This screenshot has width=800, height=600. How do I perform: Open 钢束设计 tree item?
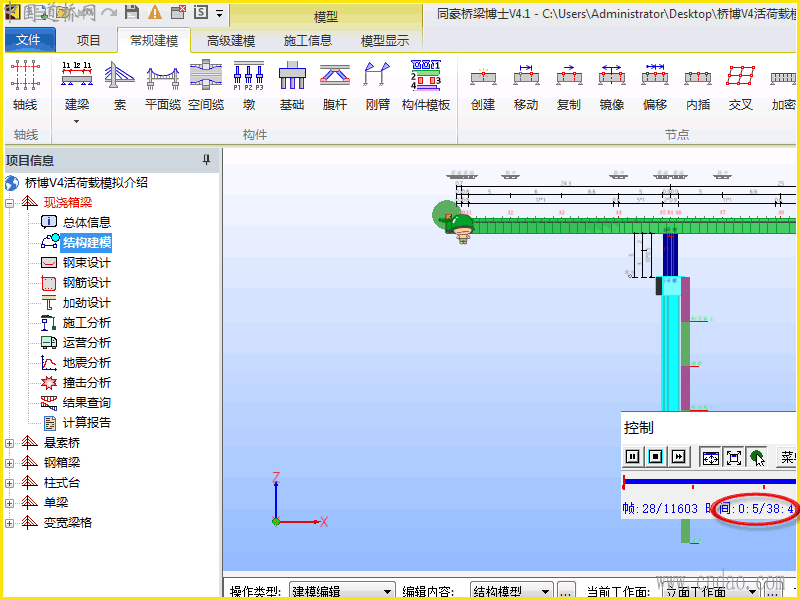pyautogui.click(x=86, y=263)
